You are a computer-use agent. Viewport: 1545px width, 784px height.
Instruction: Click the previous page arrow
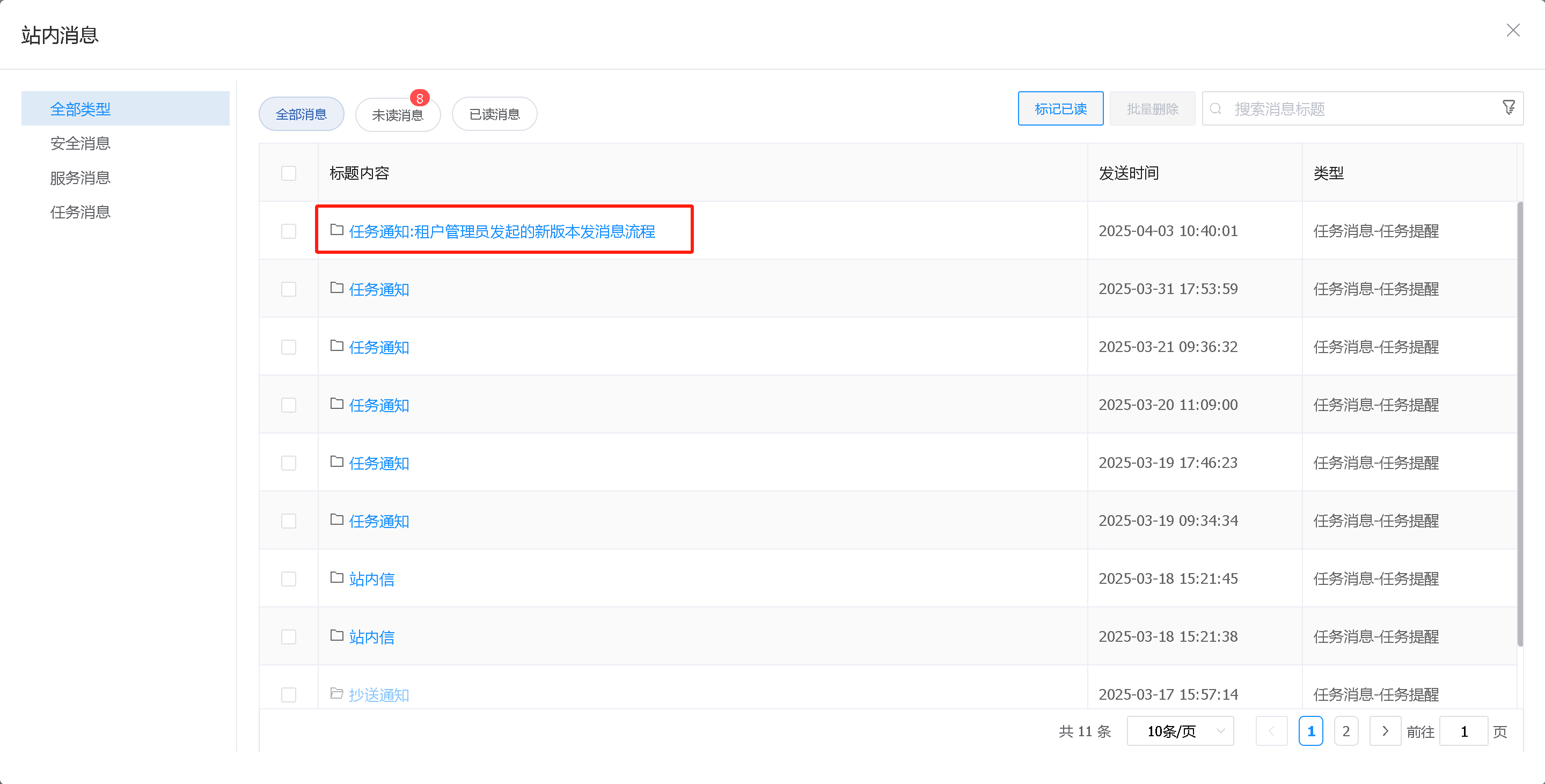(x=1271, y=731)
